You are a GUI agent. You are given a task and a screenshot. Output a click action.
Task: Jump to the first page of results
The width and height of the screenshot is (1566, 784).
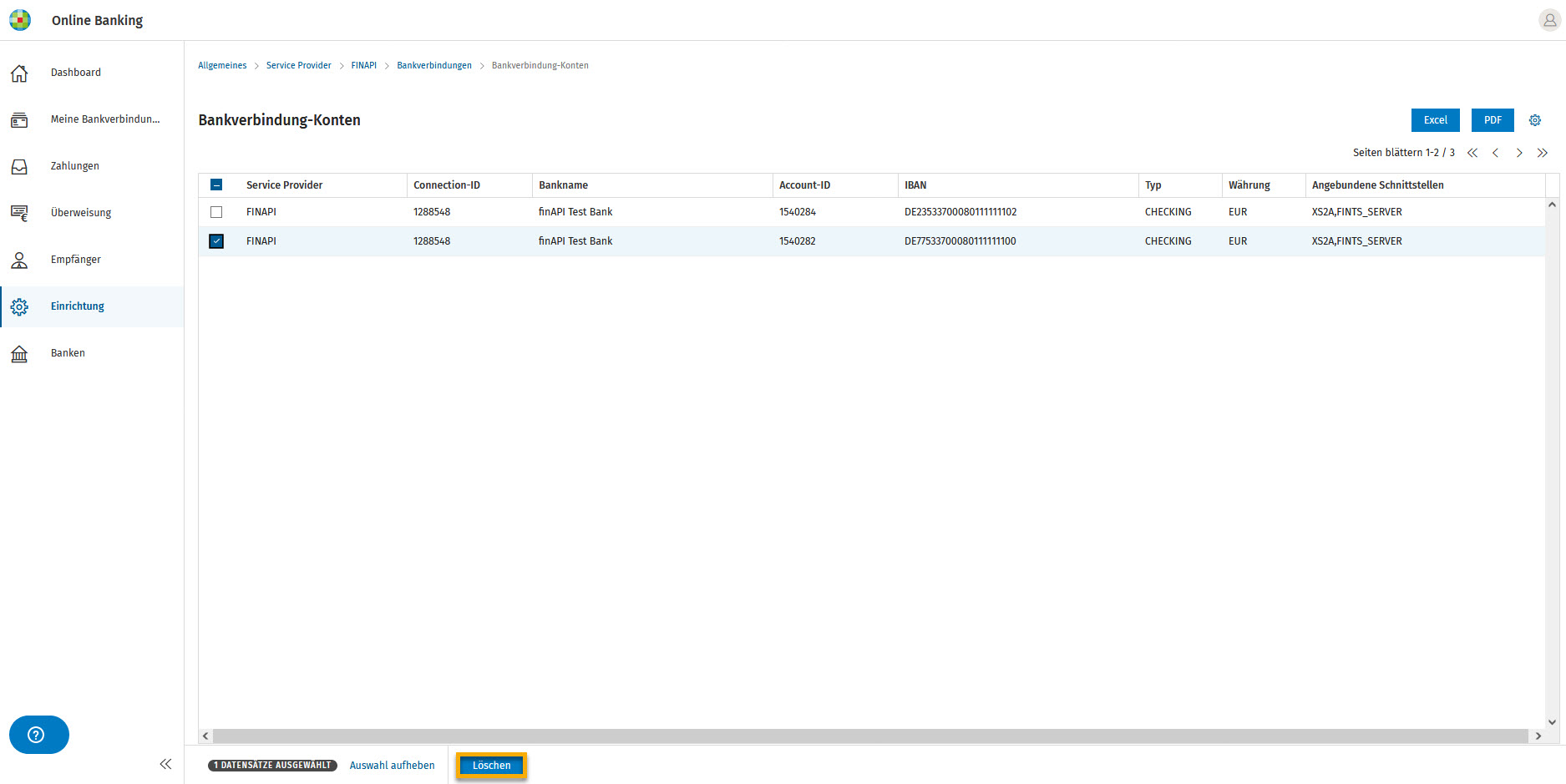(1472, 153)
